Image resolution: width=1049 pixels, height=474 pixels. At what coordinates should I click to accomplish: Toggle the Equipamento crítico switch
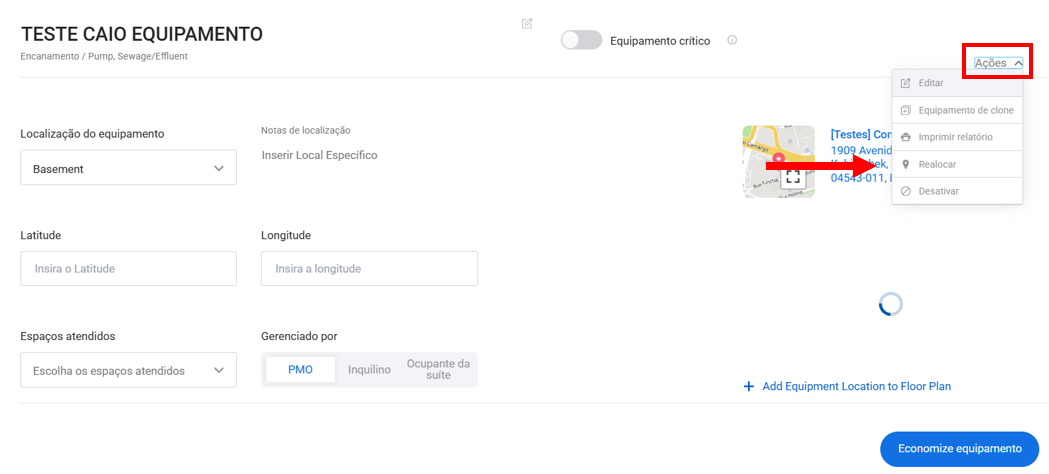(581, 40)
